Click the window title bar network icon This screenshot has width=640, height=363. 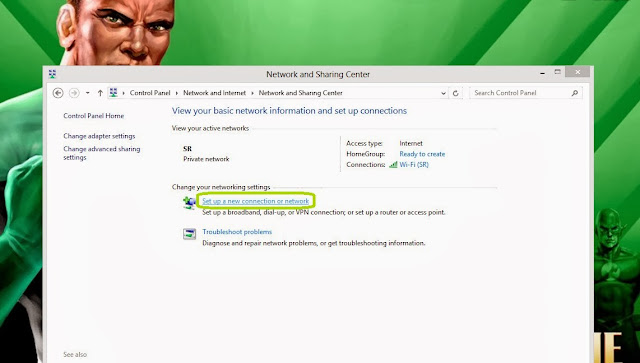coord(52,74)
